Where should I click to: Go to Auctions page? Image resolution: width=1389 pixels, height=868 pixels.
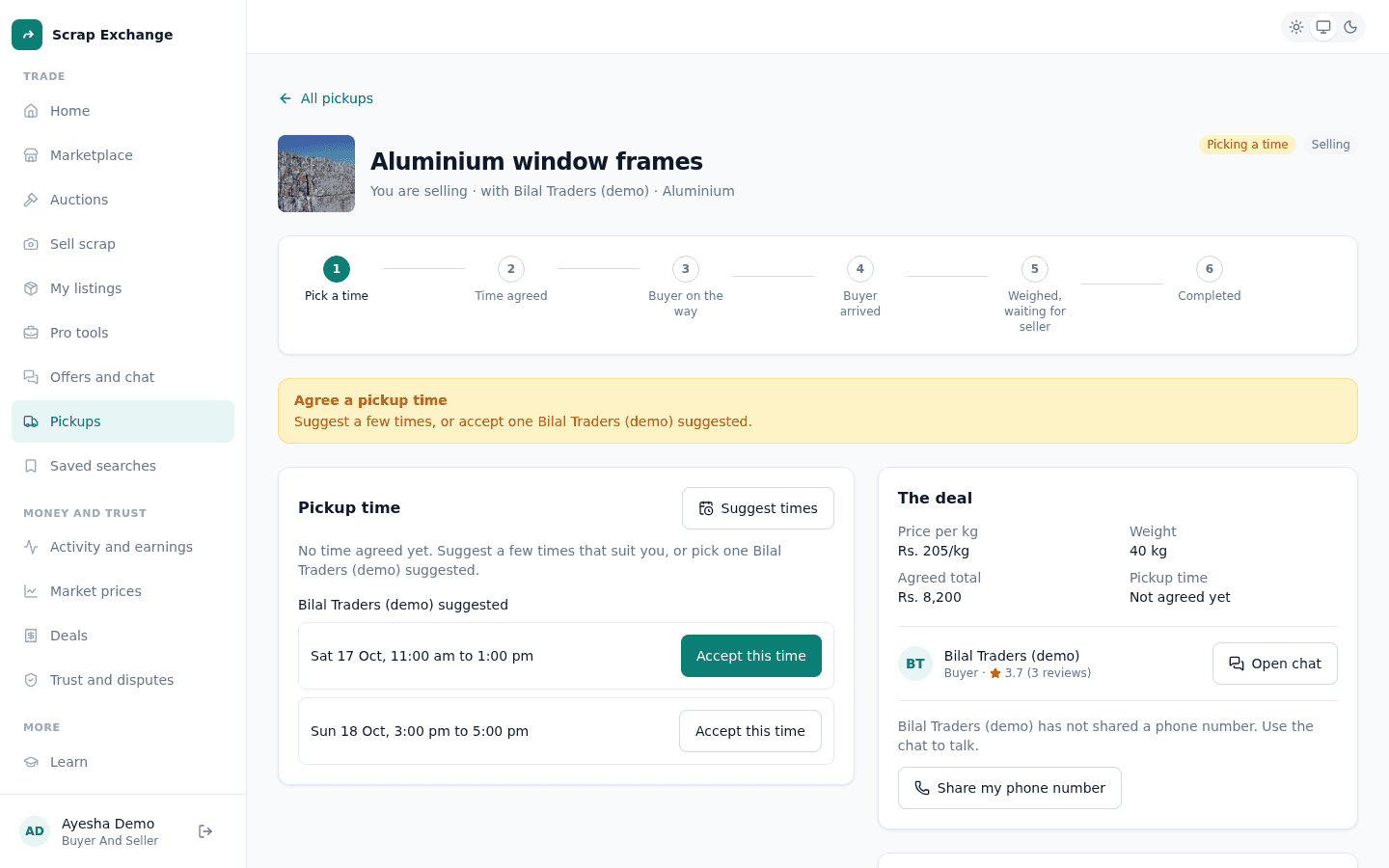123,200
